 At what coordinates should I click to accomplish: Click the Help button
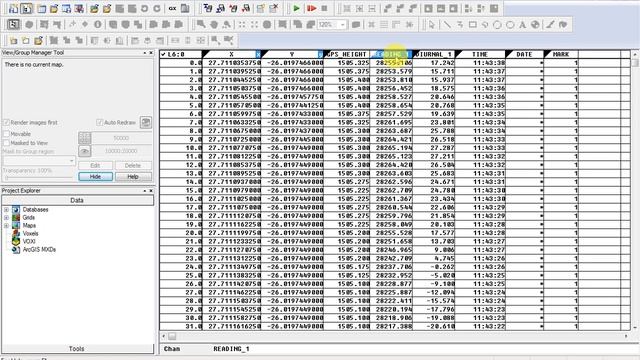tap(133, 177)
